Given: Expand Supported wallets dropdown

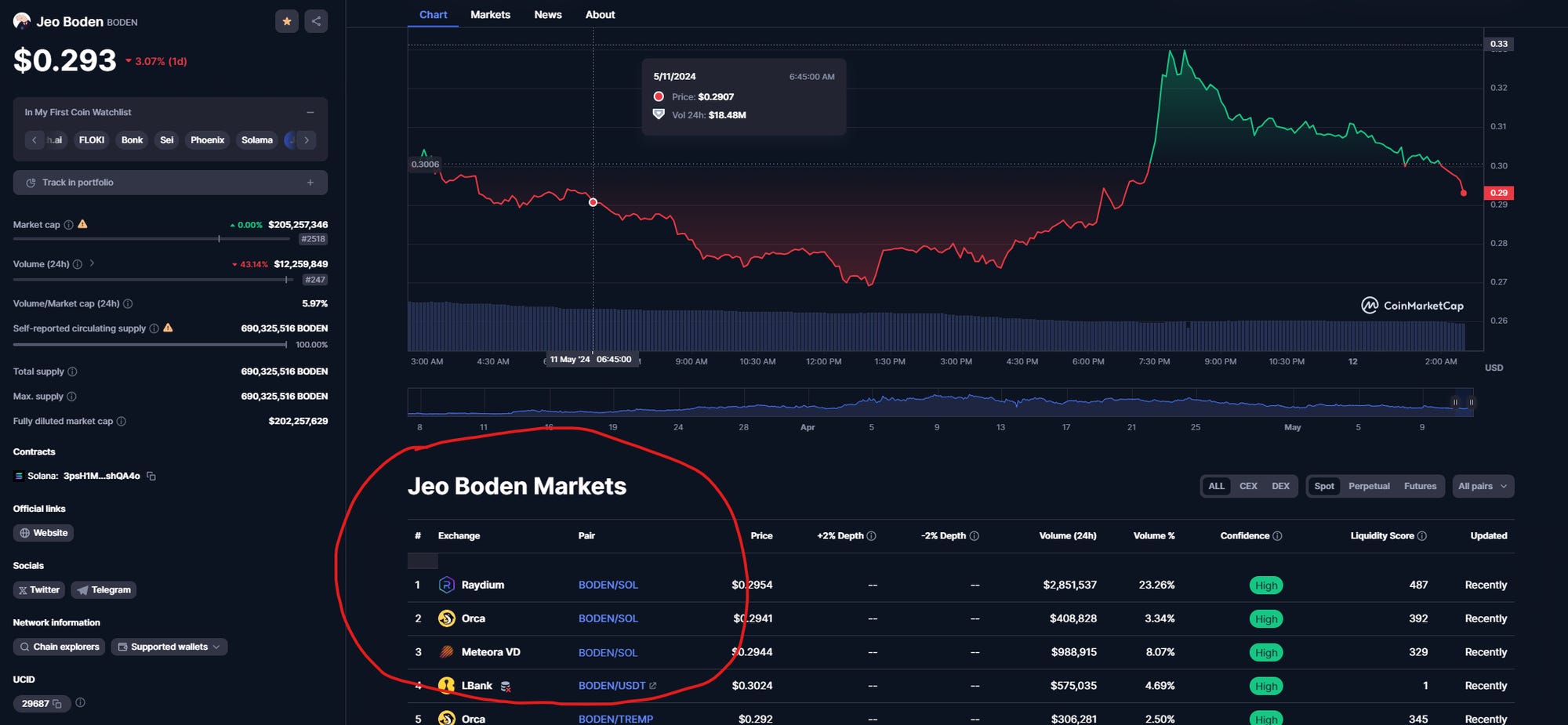Looking at the screenshot, I should coord(169,647).
